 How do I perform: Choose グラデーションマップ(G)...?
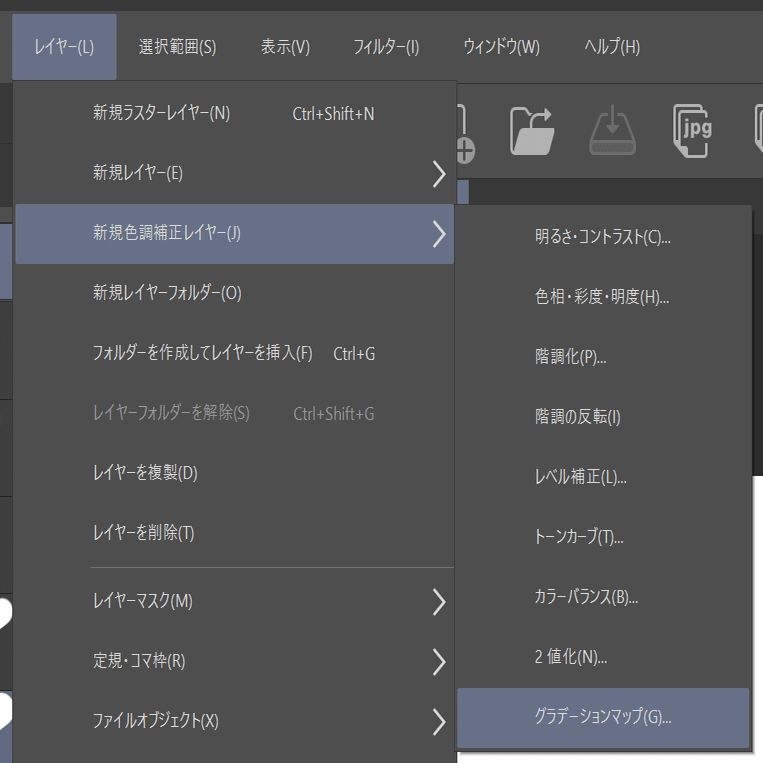(x=603, y=717)
